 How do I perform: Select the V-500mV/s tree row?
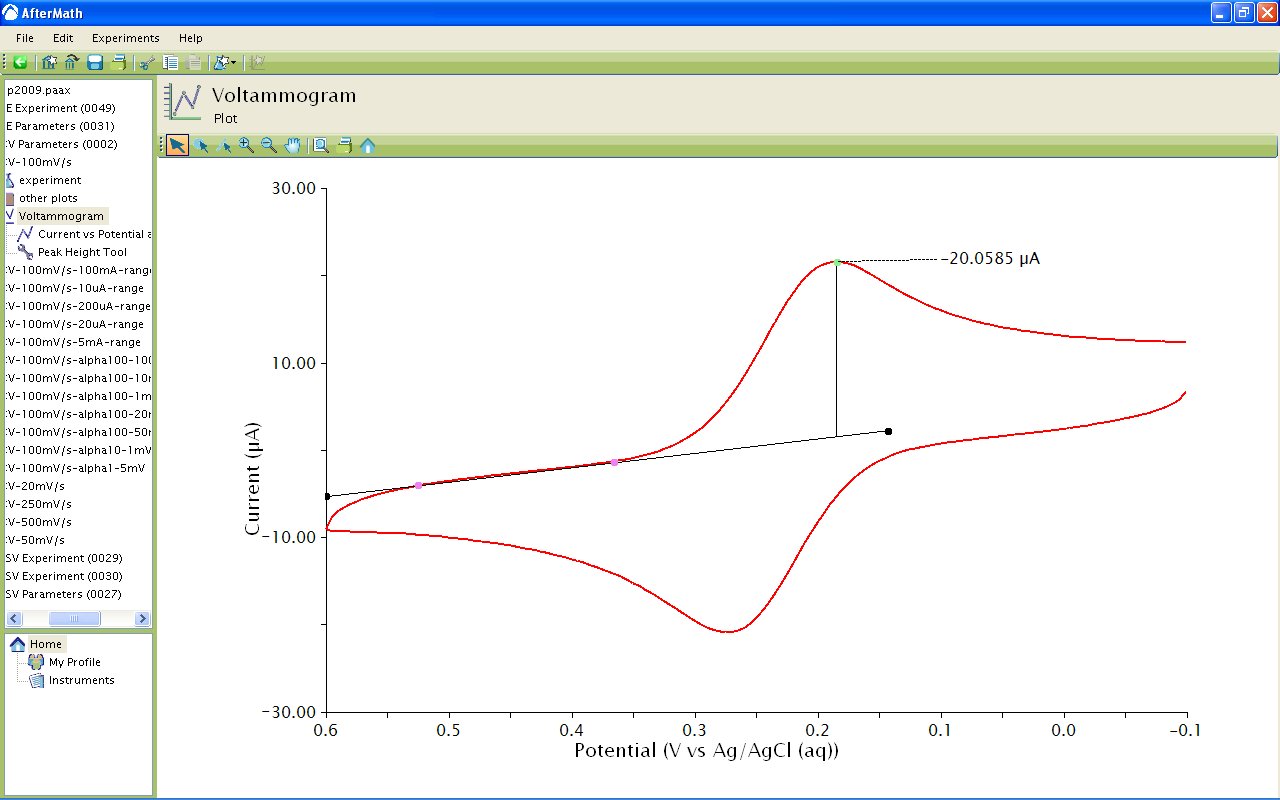click(x=39, y=522)
